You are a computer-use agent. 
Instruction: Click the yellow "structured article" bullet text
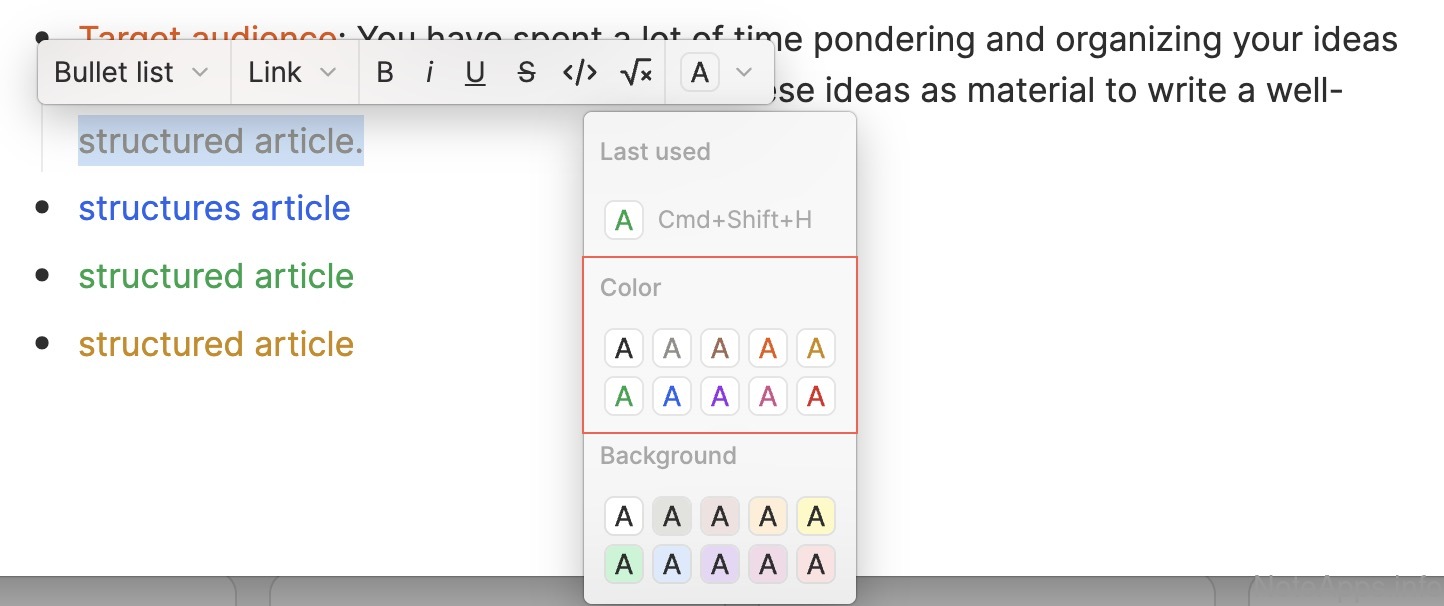point(216,344)
